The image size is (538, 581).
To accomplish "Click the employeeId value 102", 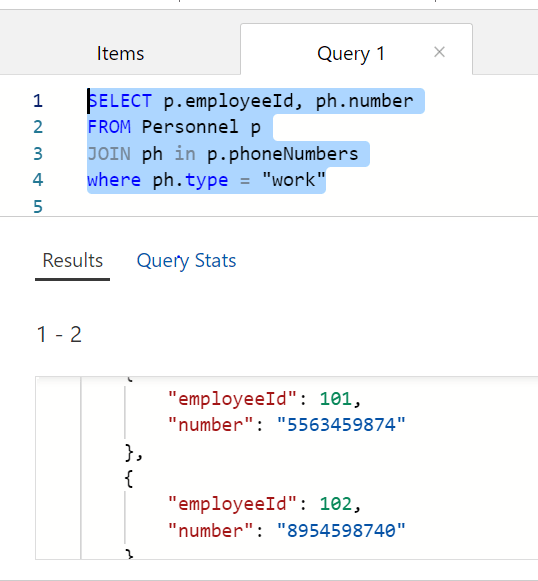I will [336, 504].
